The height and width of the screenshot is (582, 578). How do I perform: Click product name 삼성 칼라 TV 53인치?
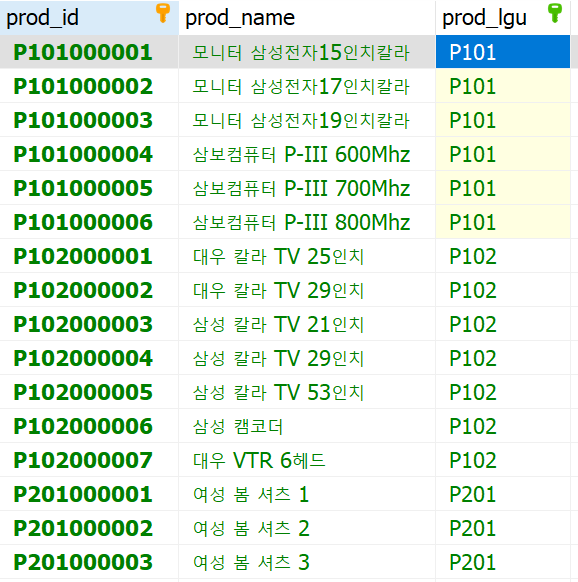tap(278, 392)
